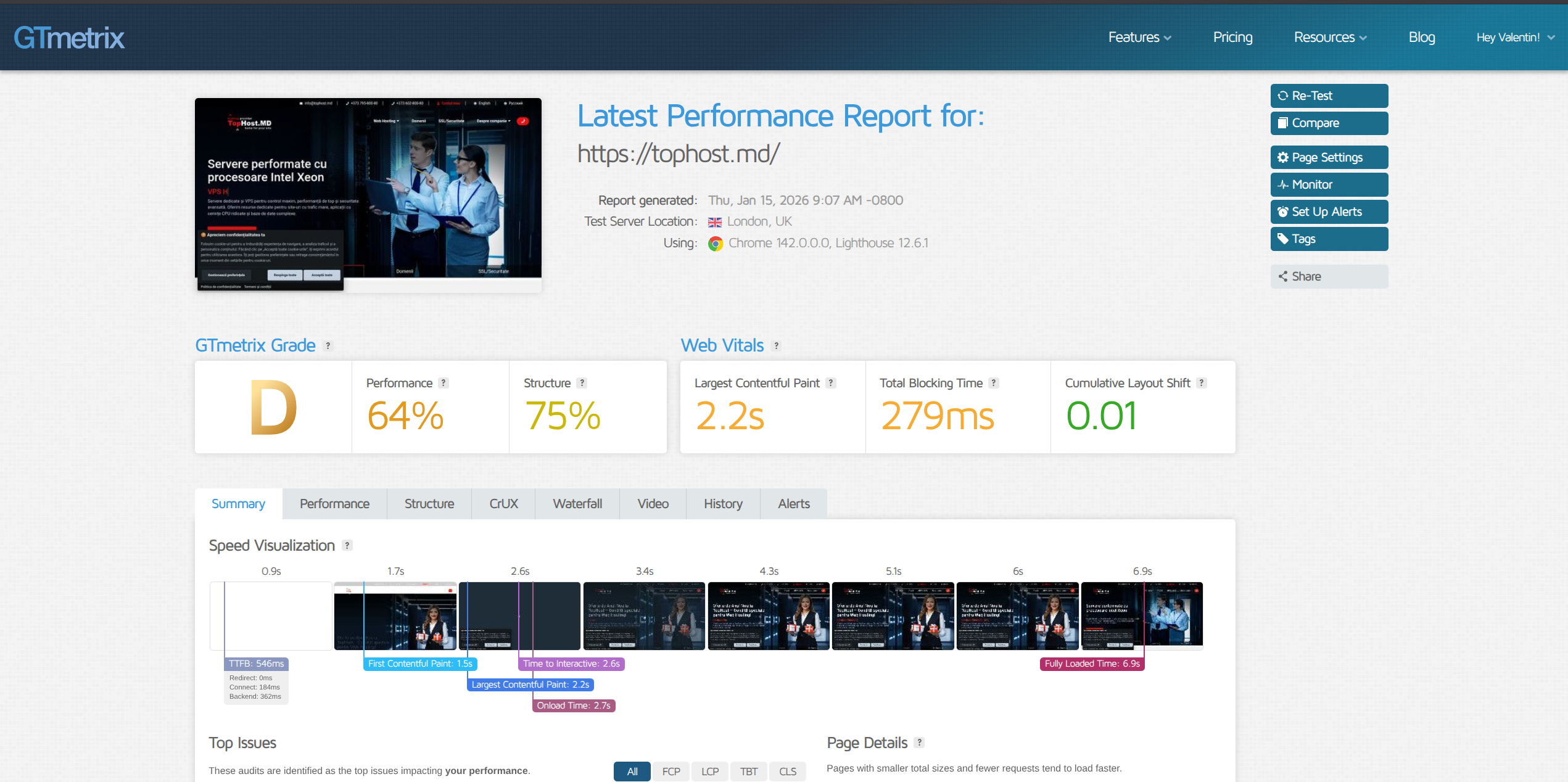Click the Set Up Alerts clock icon

(x=1282, y=212)
